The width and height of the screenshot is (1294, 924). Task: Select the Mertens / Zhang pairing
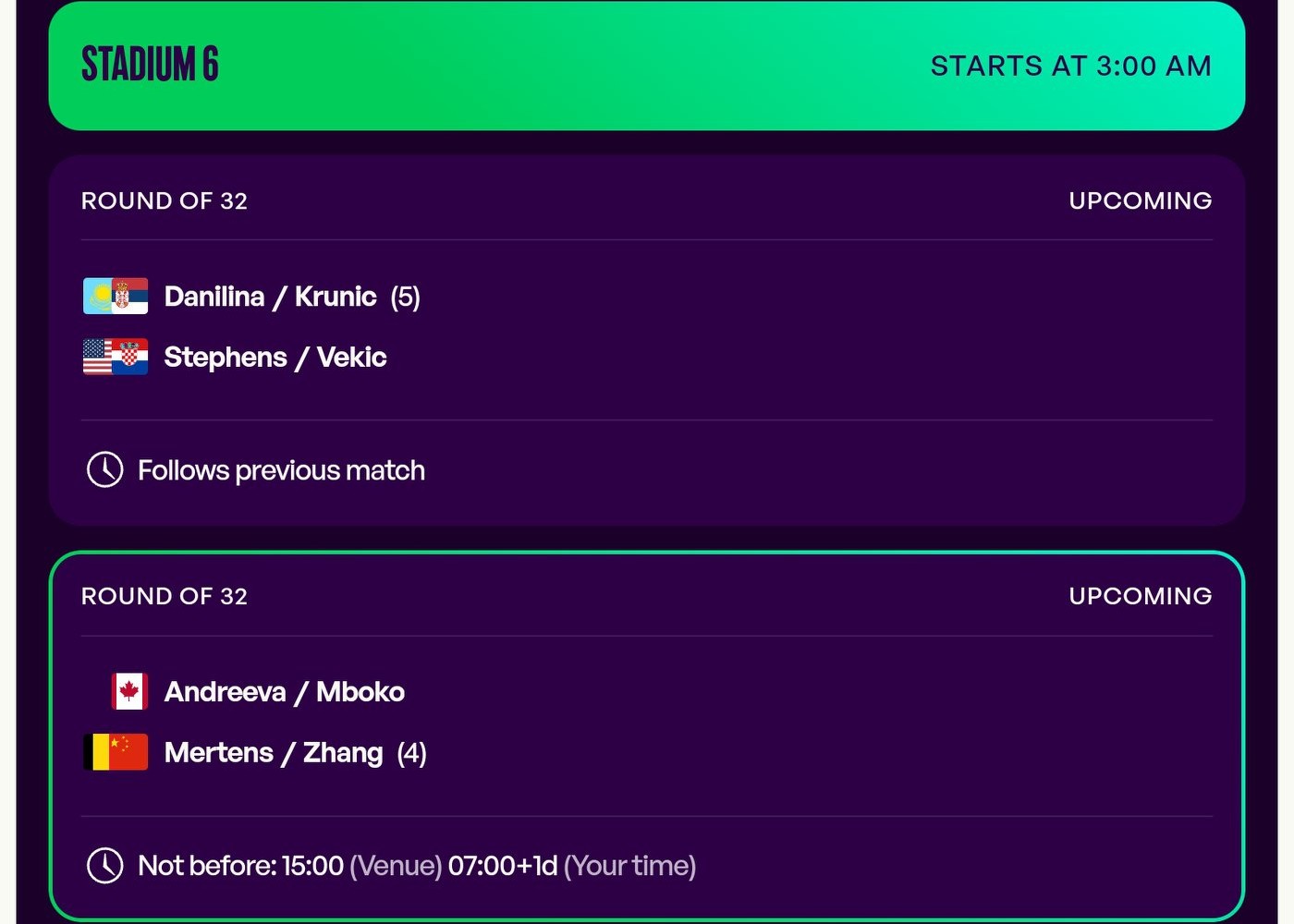pyautogui.click(x=273, y=753)
